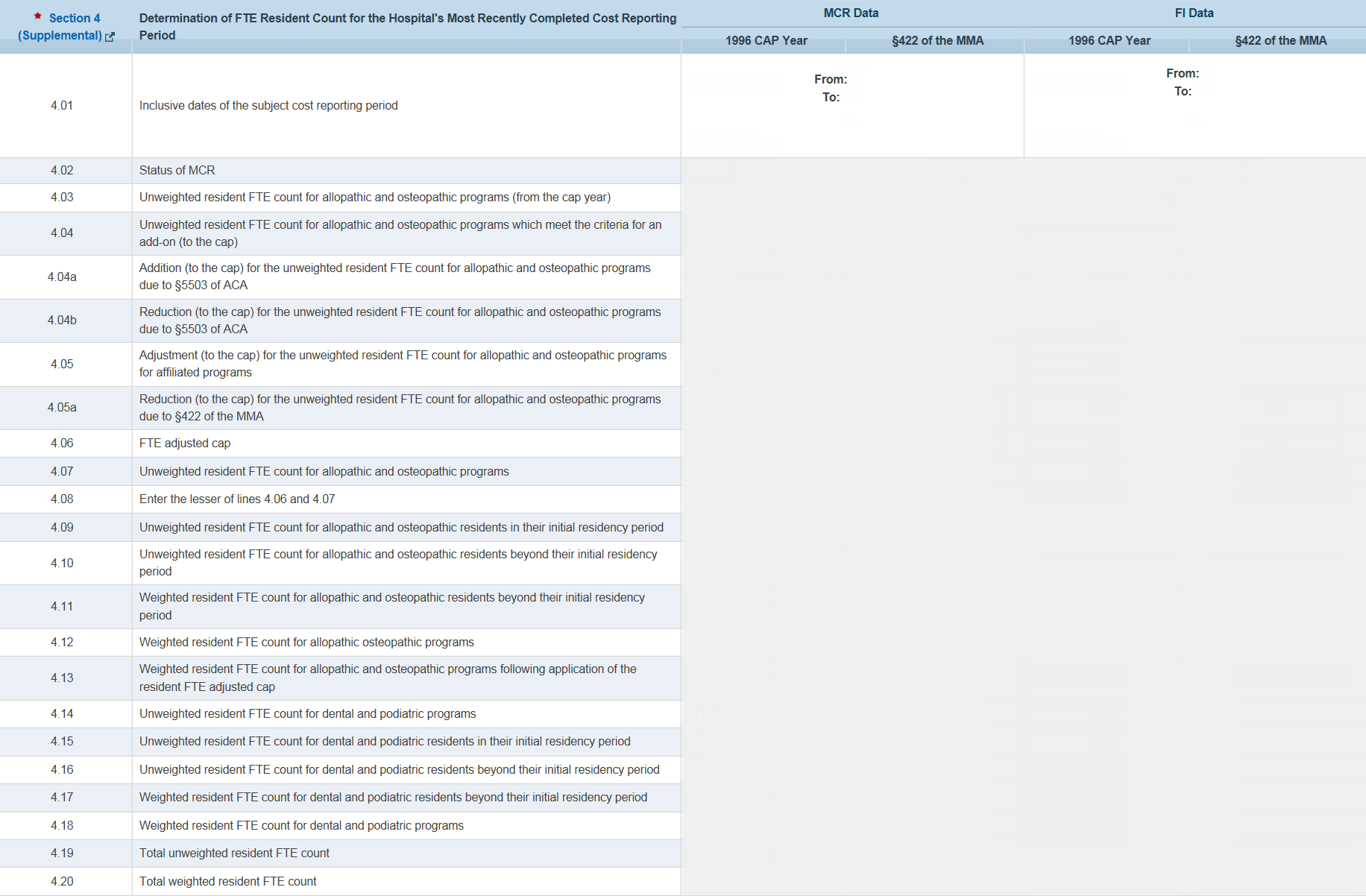Select the FTE adjusted cap row
This screenshot has height=896, width=1366.
185,443
